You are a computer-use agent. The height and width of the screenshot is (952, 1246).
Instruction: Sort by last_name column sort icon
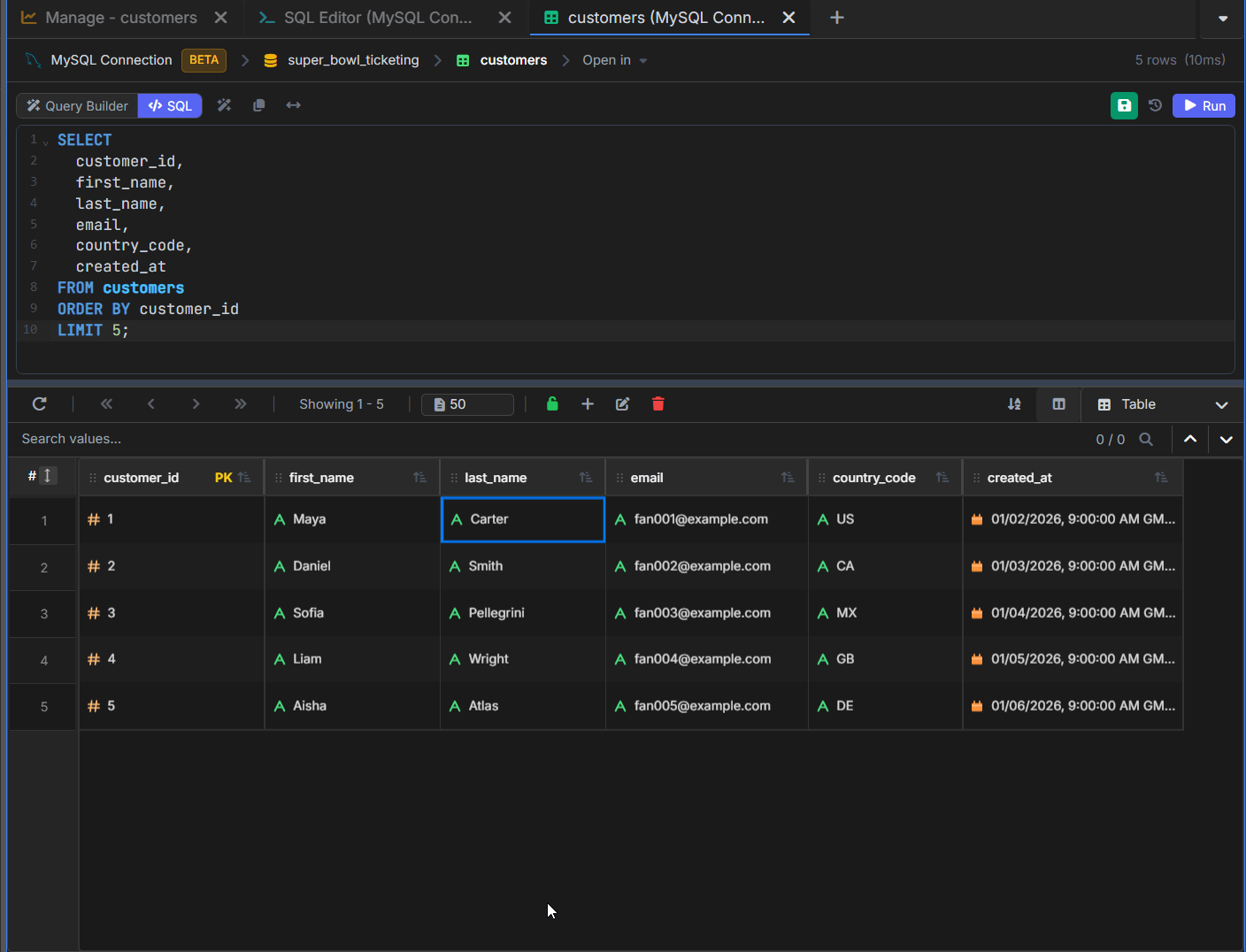(586, 478)
